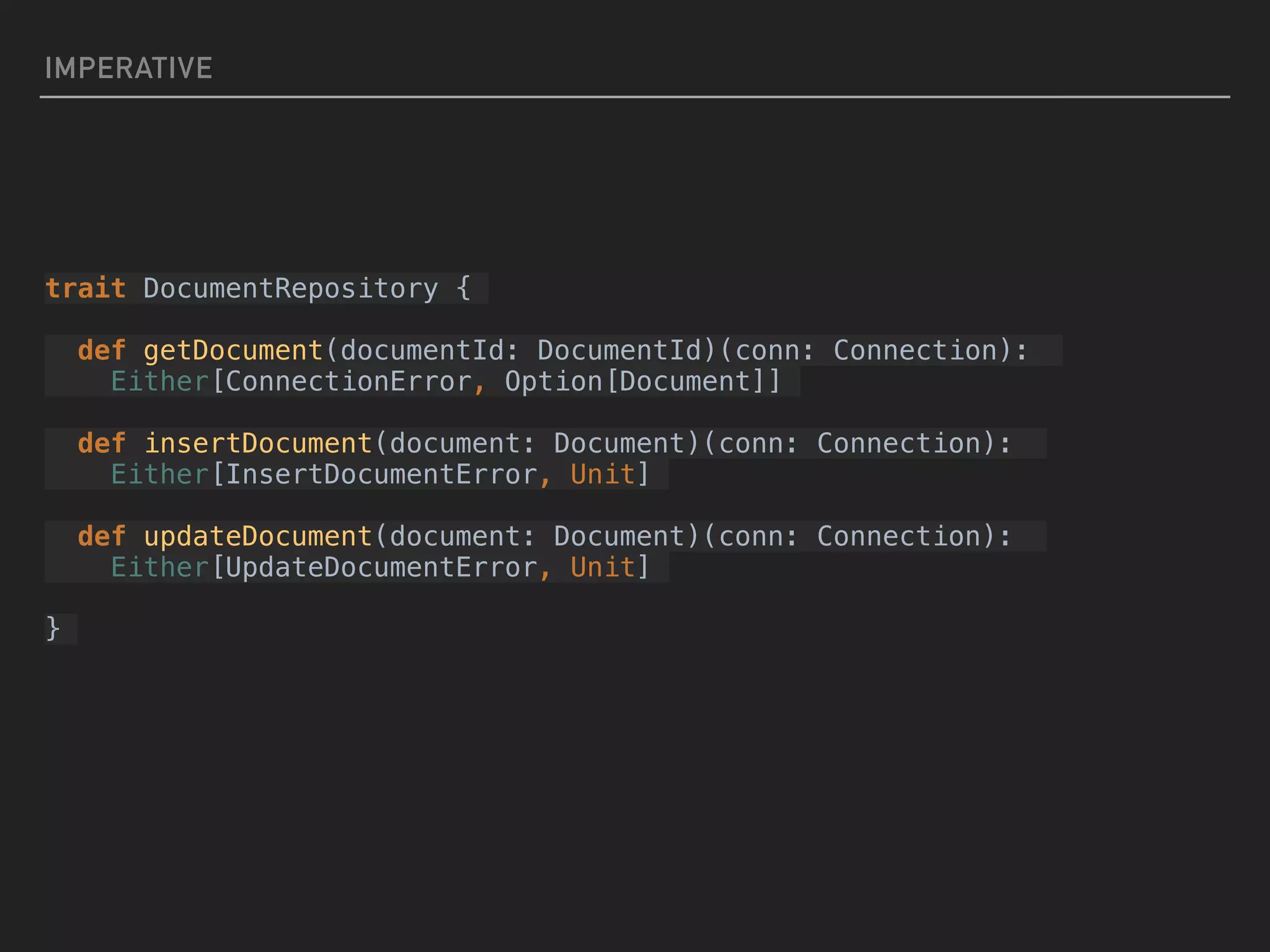Click the getDocument method name

(x=233, y=351)
